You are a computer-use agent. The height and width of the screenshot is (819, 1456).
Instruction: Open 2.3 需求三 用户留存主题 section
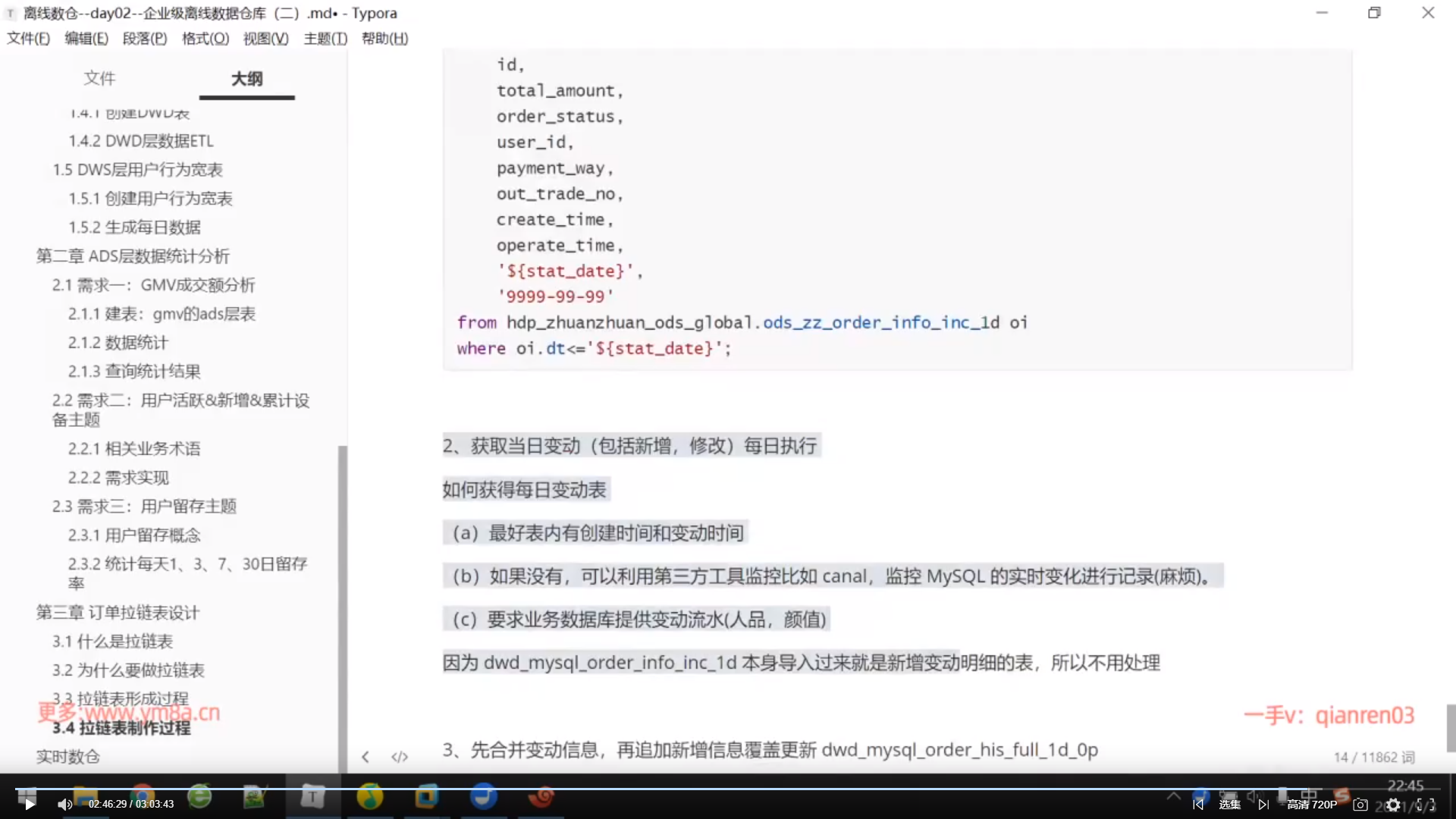pyautogui.click(x=144, y=507)
